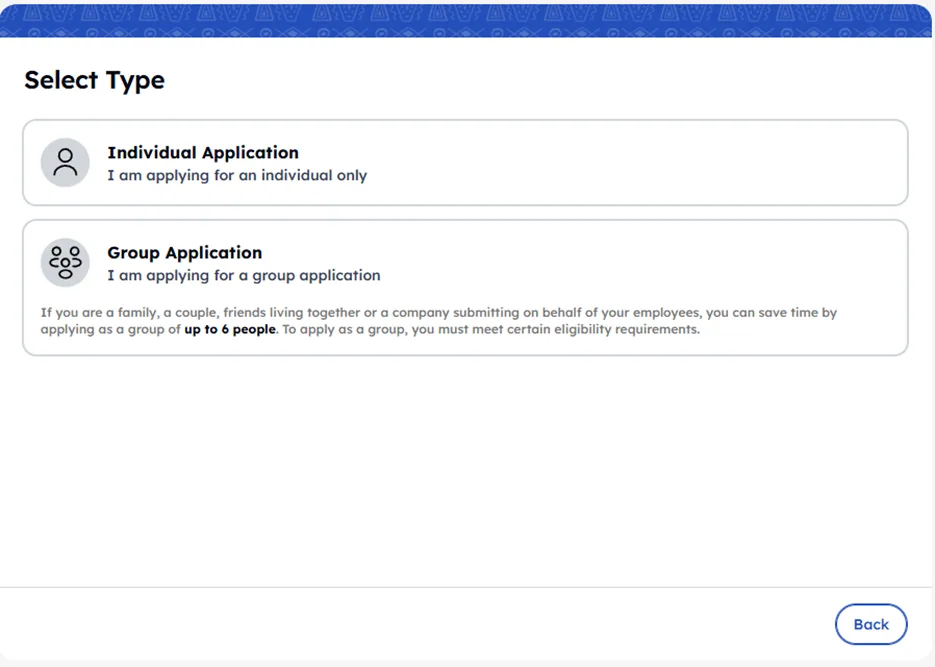The width and height of the screenshot is (935, 667).
Task: Click the single person icon for Individual Application
Action: [x=65, y=163]
